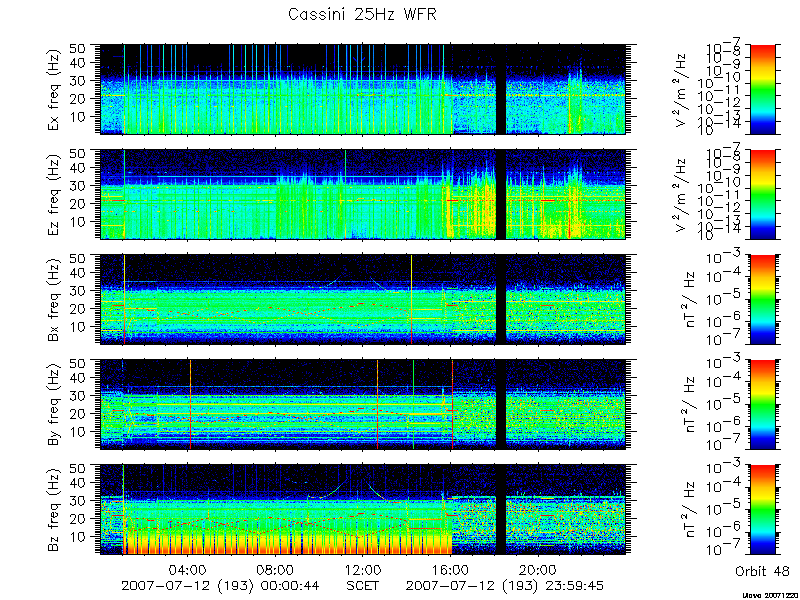Select the Ex freq spectrogram panel
The width and height of the screenshot is (800, 600).
click(363, 89)
